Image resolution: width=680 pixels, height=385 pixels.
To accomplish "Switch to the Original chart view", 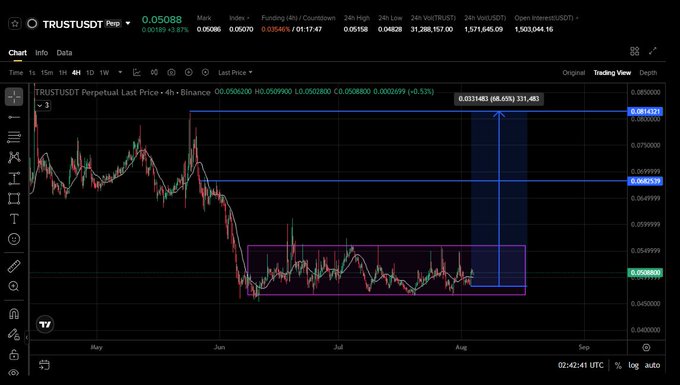I will click(574, 72).
